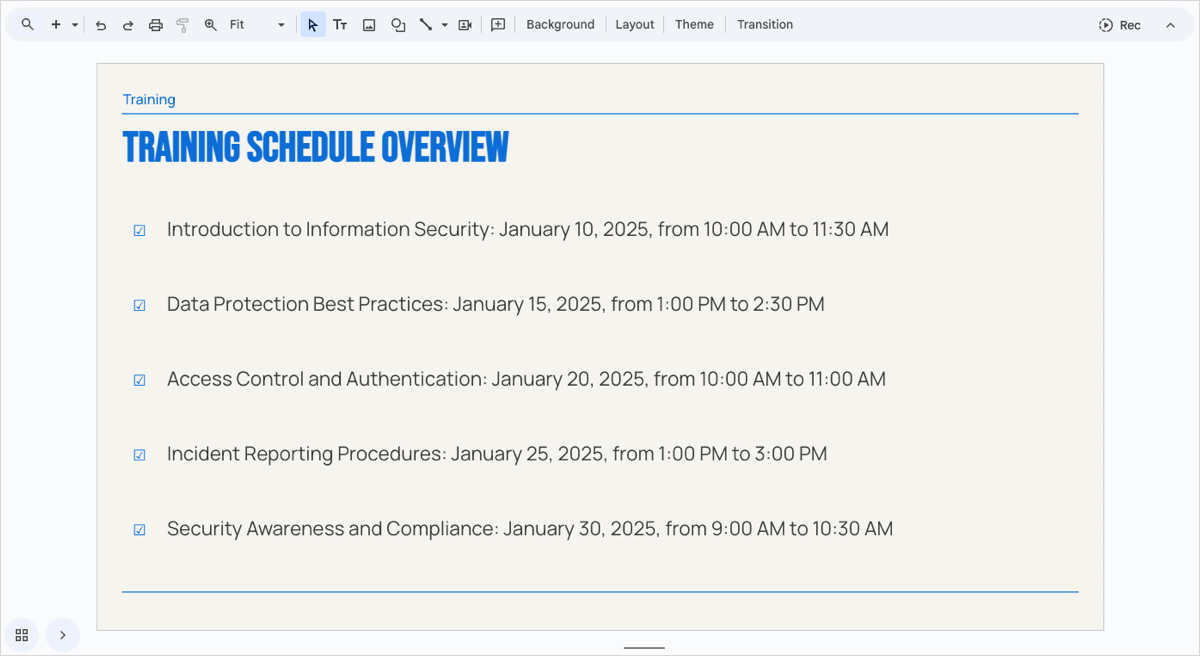Viewport: 1200px width, 656px height.
Task: Click the zoom magnifier tool
Action: (x=210, y=25)
